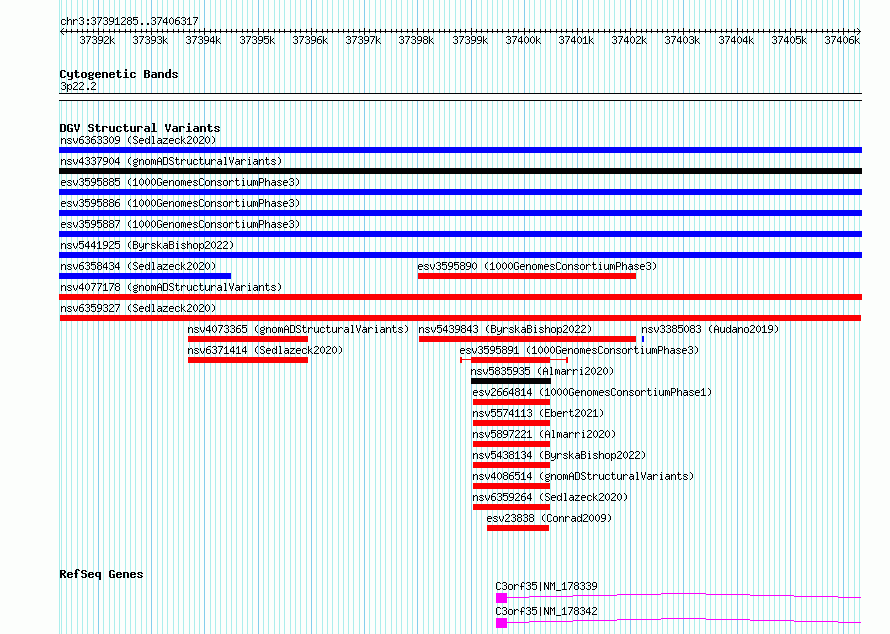The width and height of the screenshot is (890, 634).
Task: Select nsv6359264 (Sedlazeck2020) label
Action: pos(550,497)
